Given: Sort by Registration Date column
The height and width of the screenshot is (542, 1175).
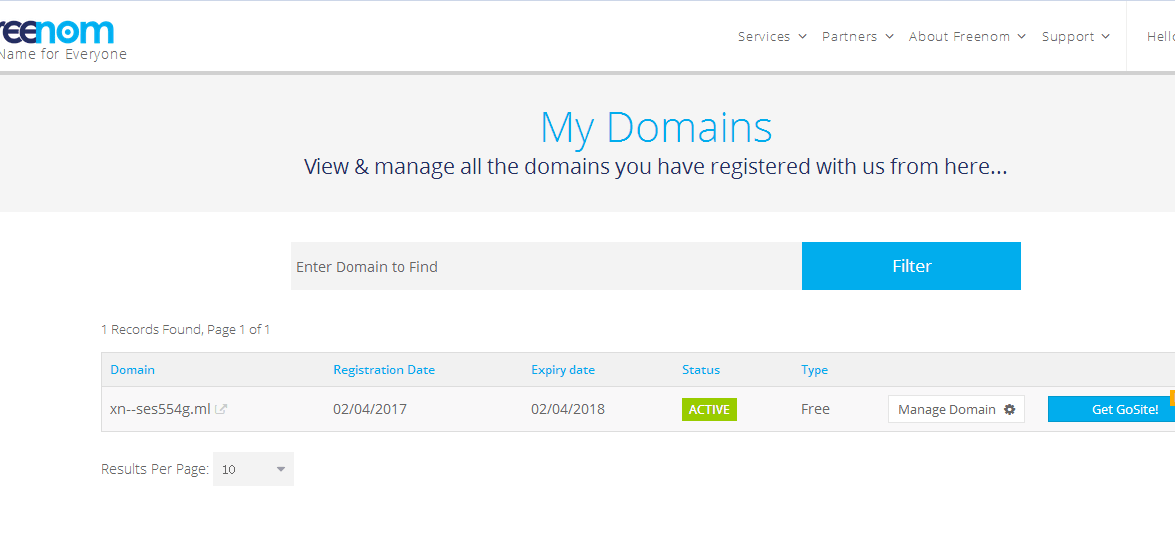Looking at the screenshot, I should pos(384,370).
